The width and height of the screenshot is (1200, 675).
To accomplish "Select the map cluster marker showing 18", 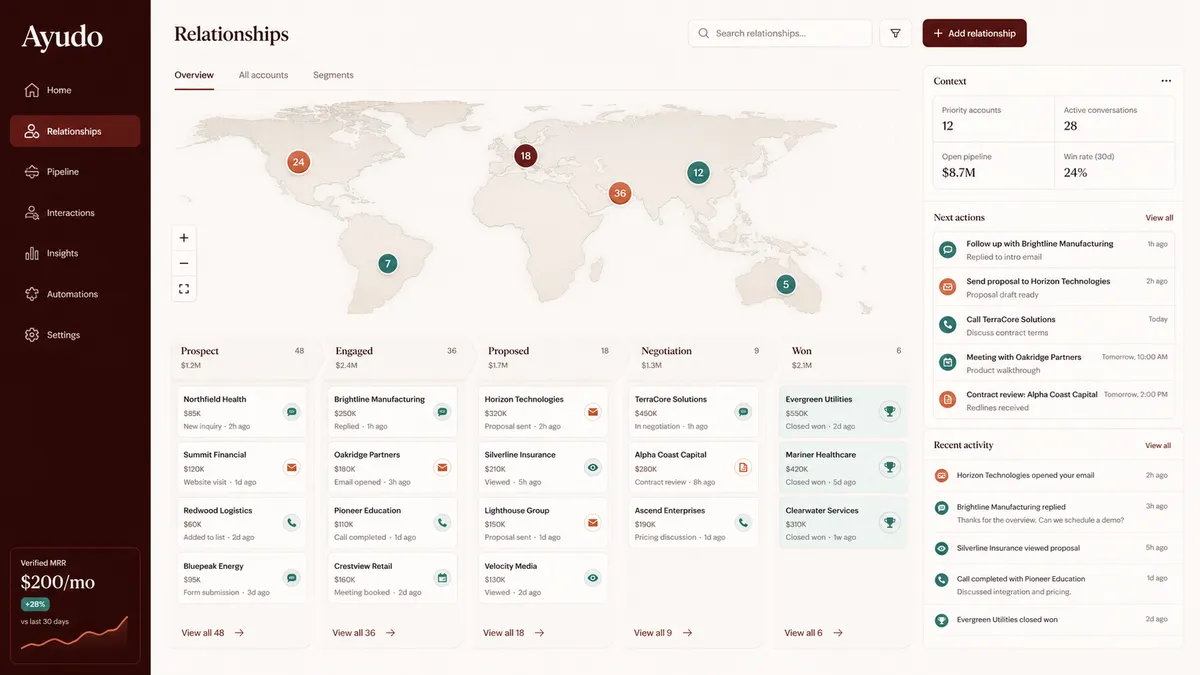I will pos(526,156).
